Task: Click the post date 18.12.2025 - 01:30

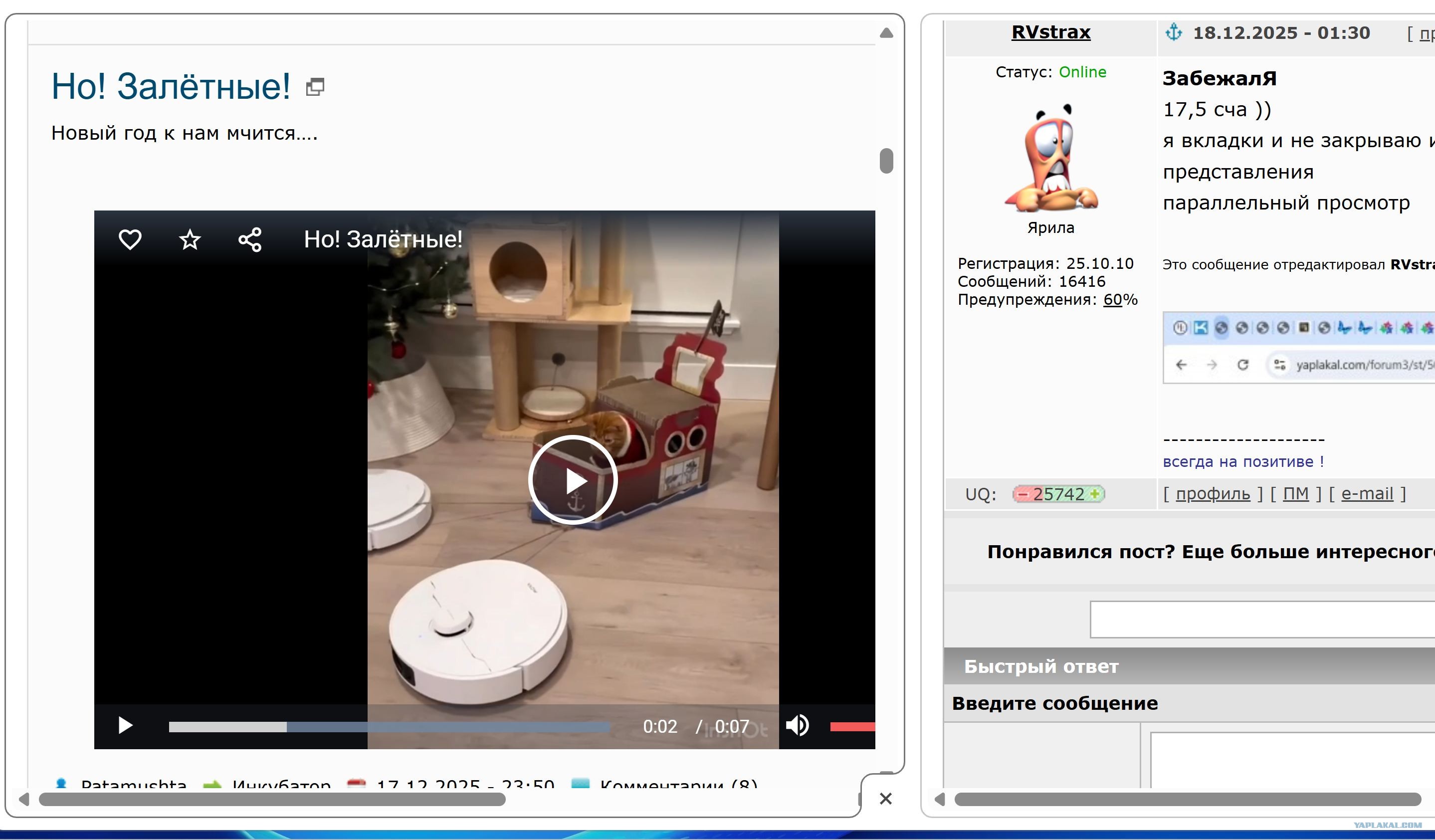Action: pyautogui.click(x=1282, y=32)
